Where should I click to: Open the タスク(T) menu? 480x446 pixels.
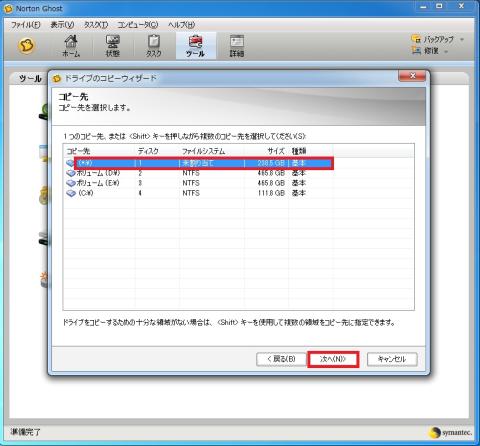(96, 25)
